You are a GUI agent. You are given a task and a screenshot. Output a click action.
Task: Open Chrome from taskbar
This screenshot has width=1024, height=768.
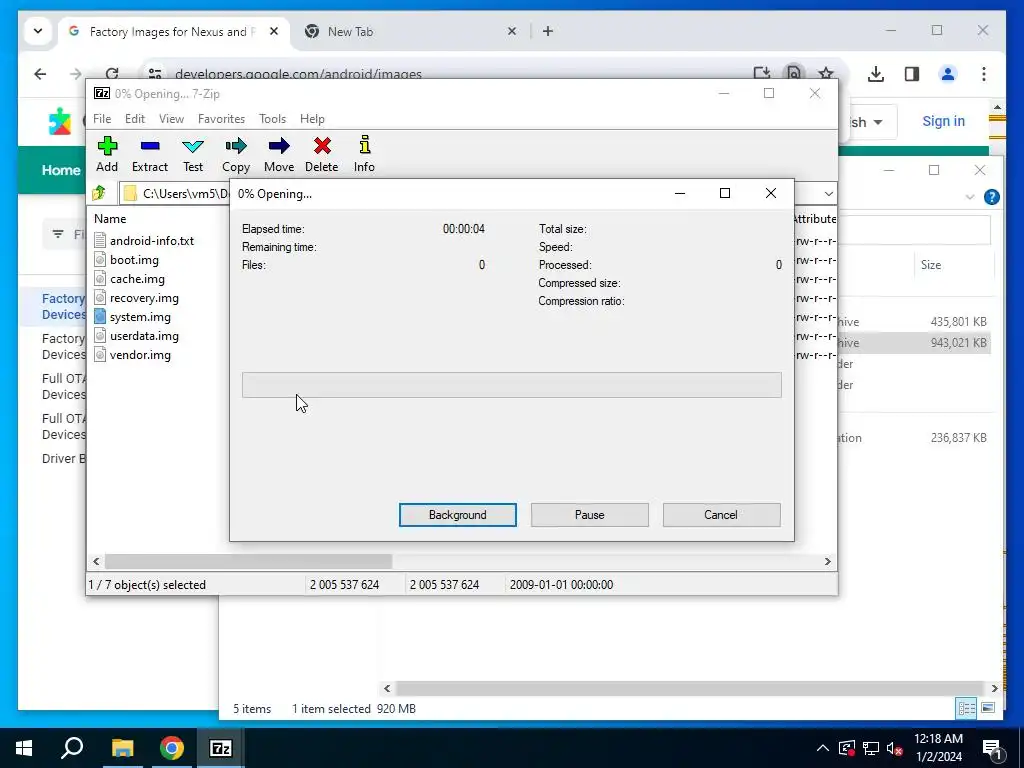click(x=172, y=748)
